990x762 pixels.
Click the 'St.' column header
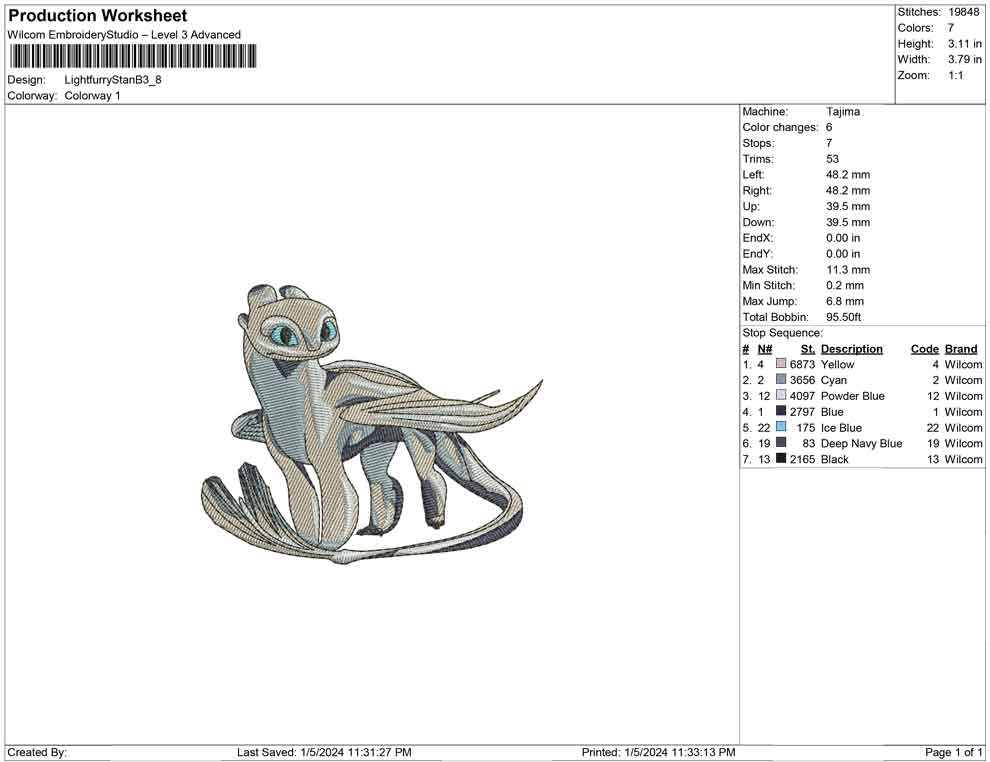[808, 349]
